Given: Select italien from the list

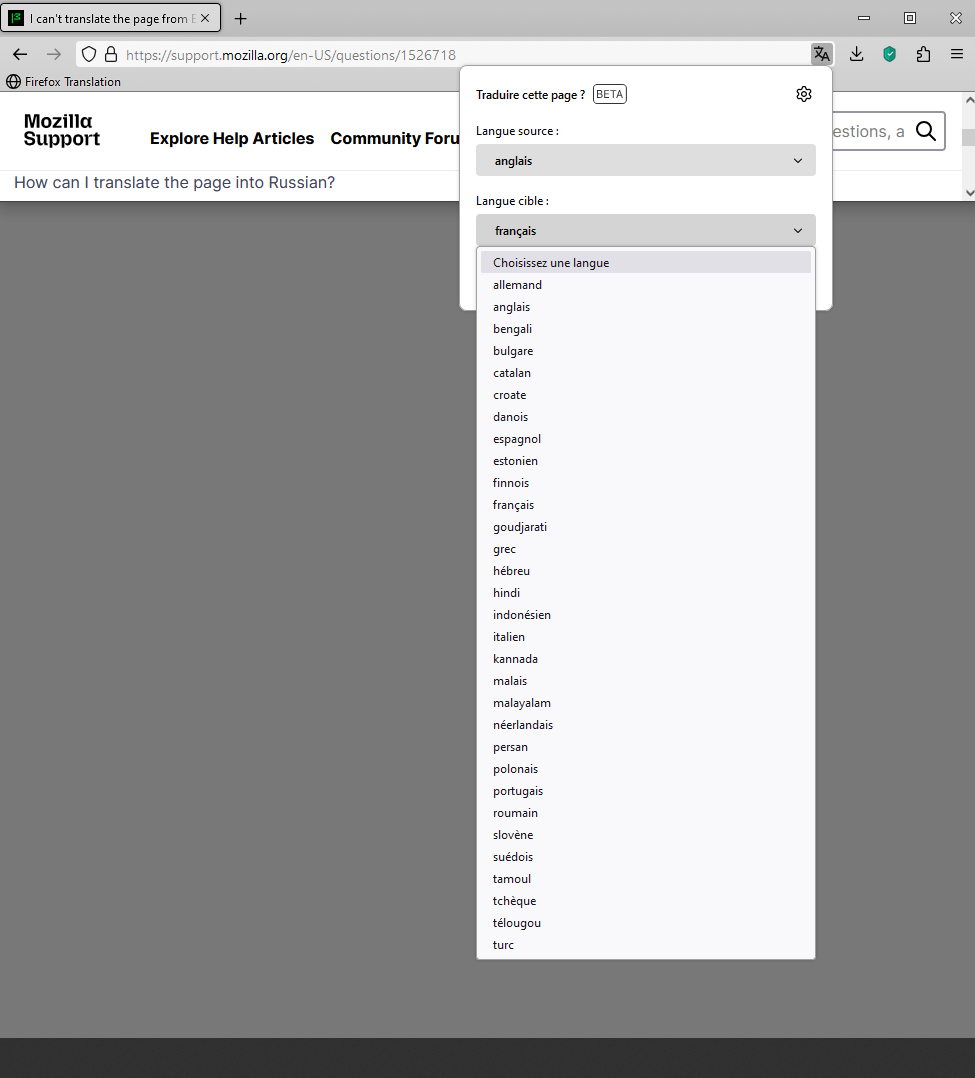Looking at the screenshot, I should pos(646,637).
